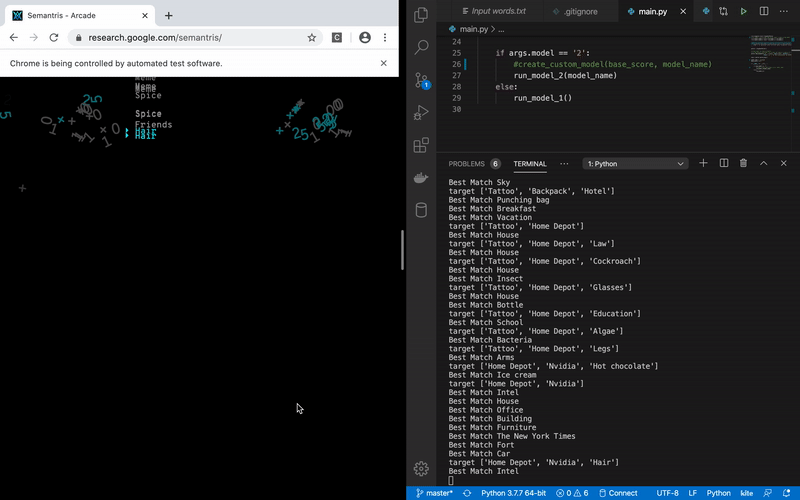The width and height of the screenshot is (800, 500).
Task: Click Connect in the status bar
Action: tap(618, 493)
